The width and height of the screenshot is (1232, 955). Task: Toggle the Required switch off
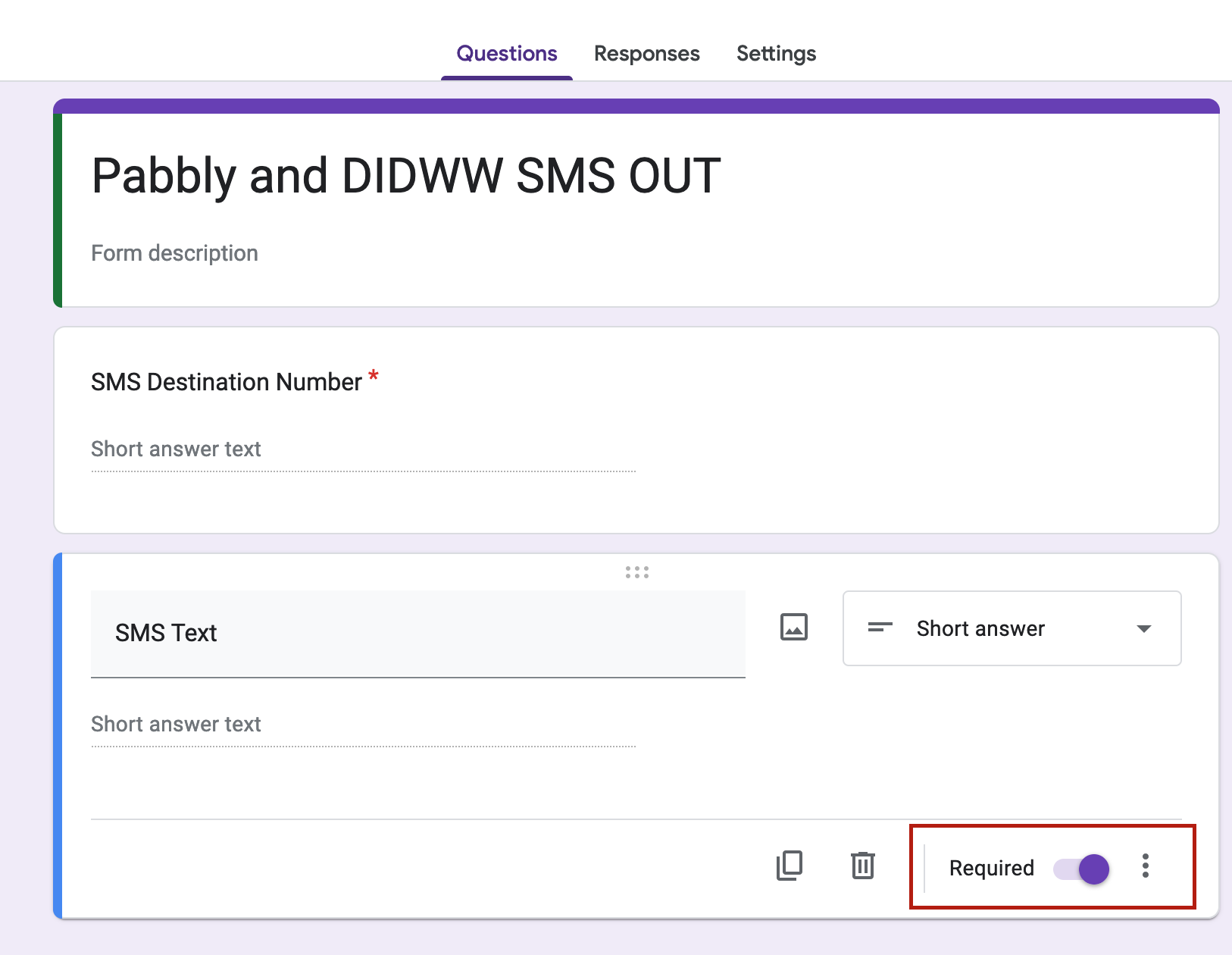click(x=1082, y=869)
